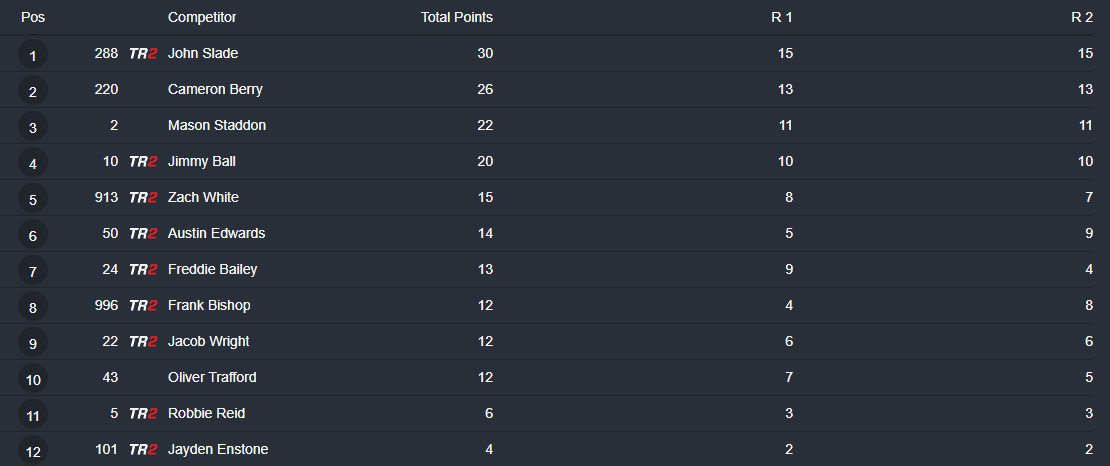1110x466 pixels.
Task: Click the TR2 logo next to Austin Edwards
Action: [143, 234]
